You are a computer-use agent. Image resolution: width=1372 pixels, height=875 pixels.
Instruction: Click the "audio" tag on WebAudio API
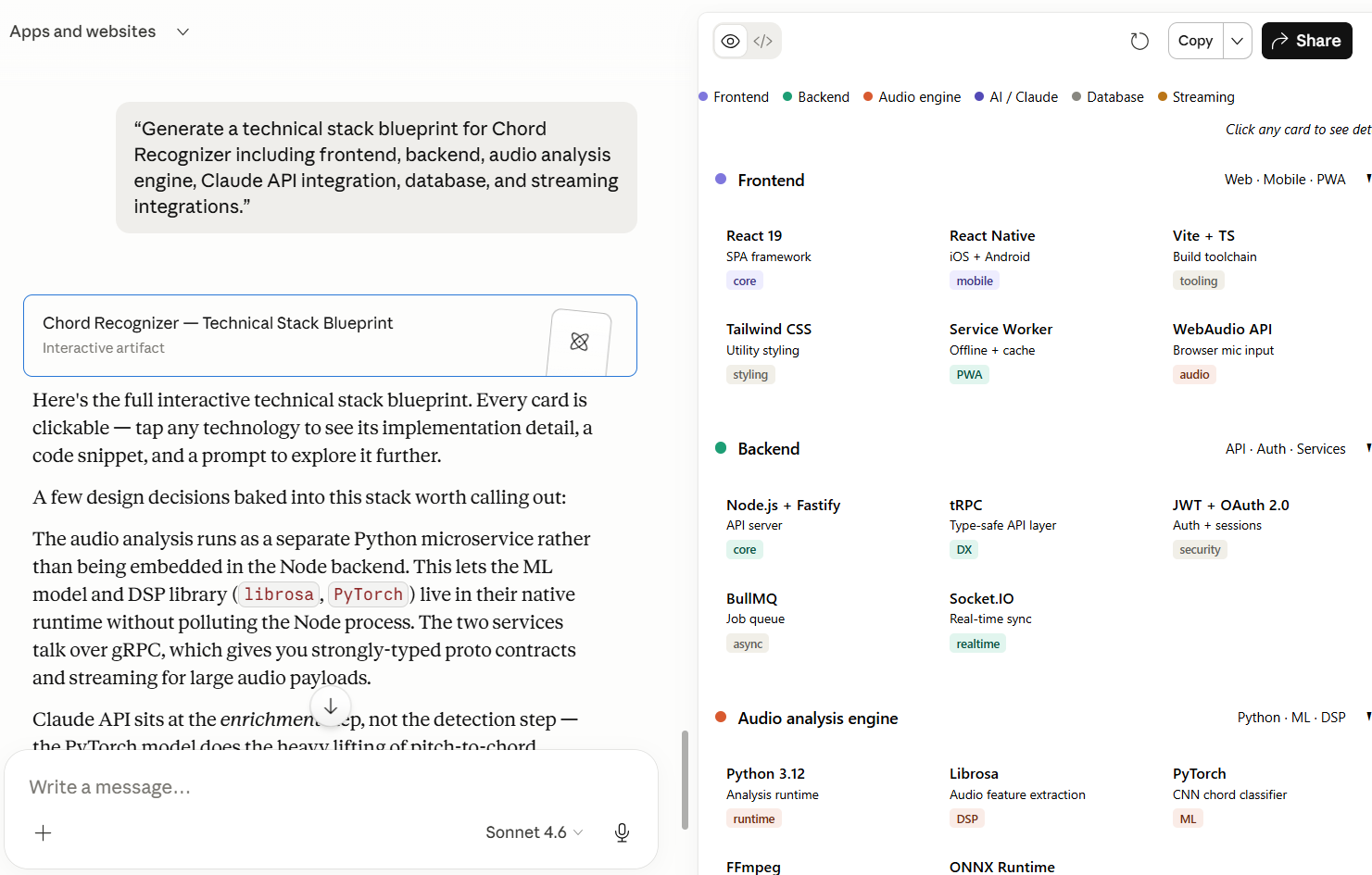pyautogui.click(x=1194, y=375)
